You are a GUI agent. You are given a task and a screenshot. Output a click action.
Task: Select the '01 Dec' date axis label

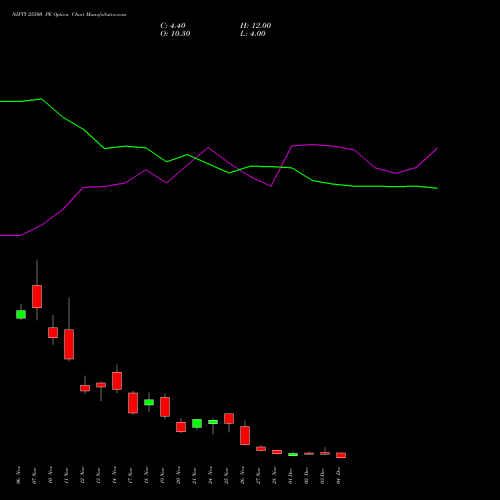coord(290,475)
